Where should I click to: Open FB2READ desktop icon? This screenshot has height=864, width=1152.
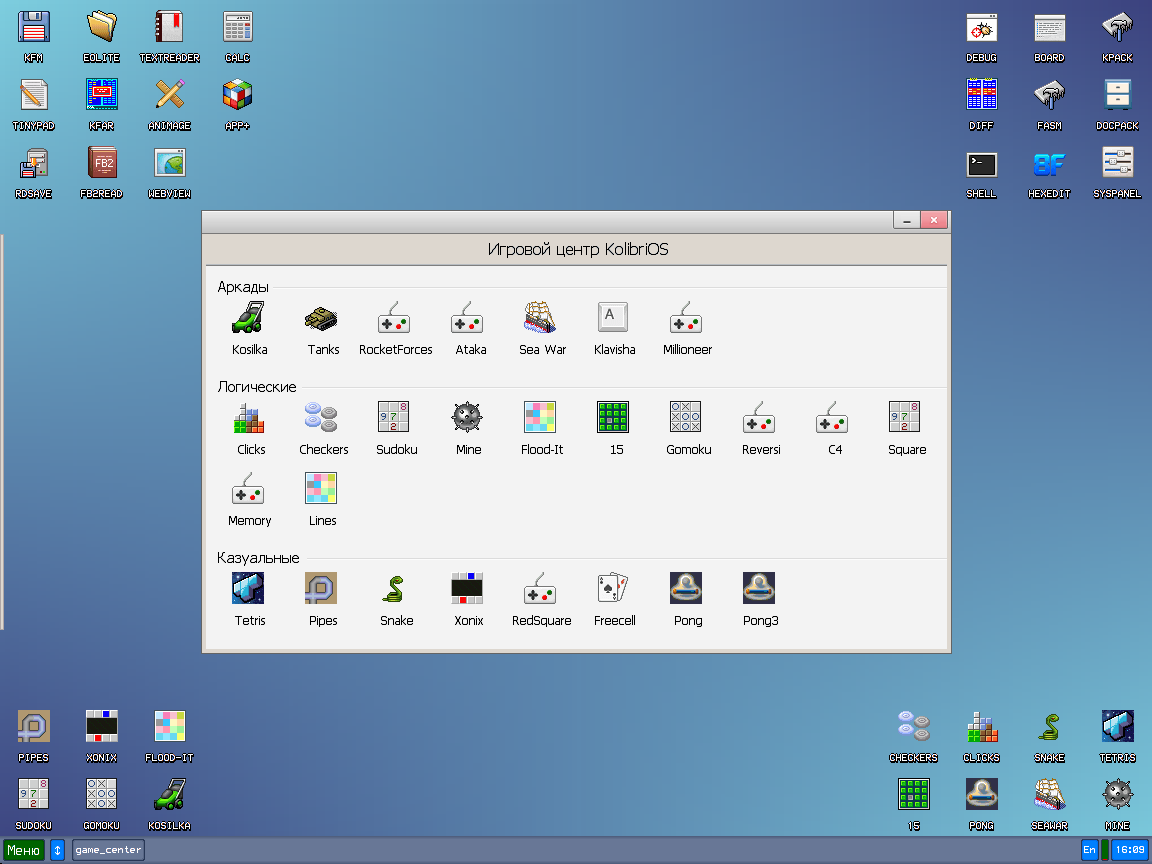point(101,173)
